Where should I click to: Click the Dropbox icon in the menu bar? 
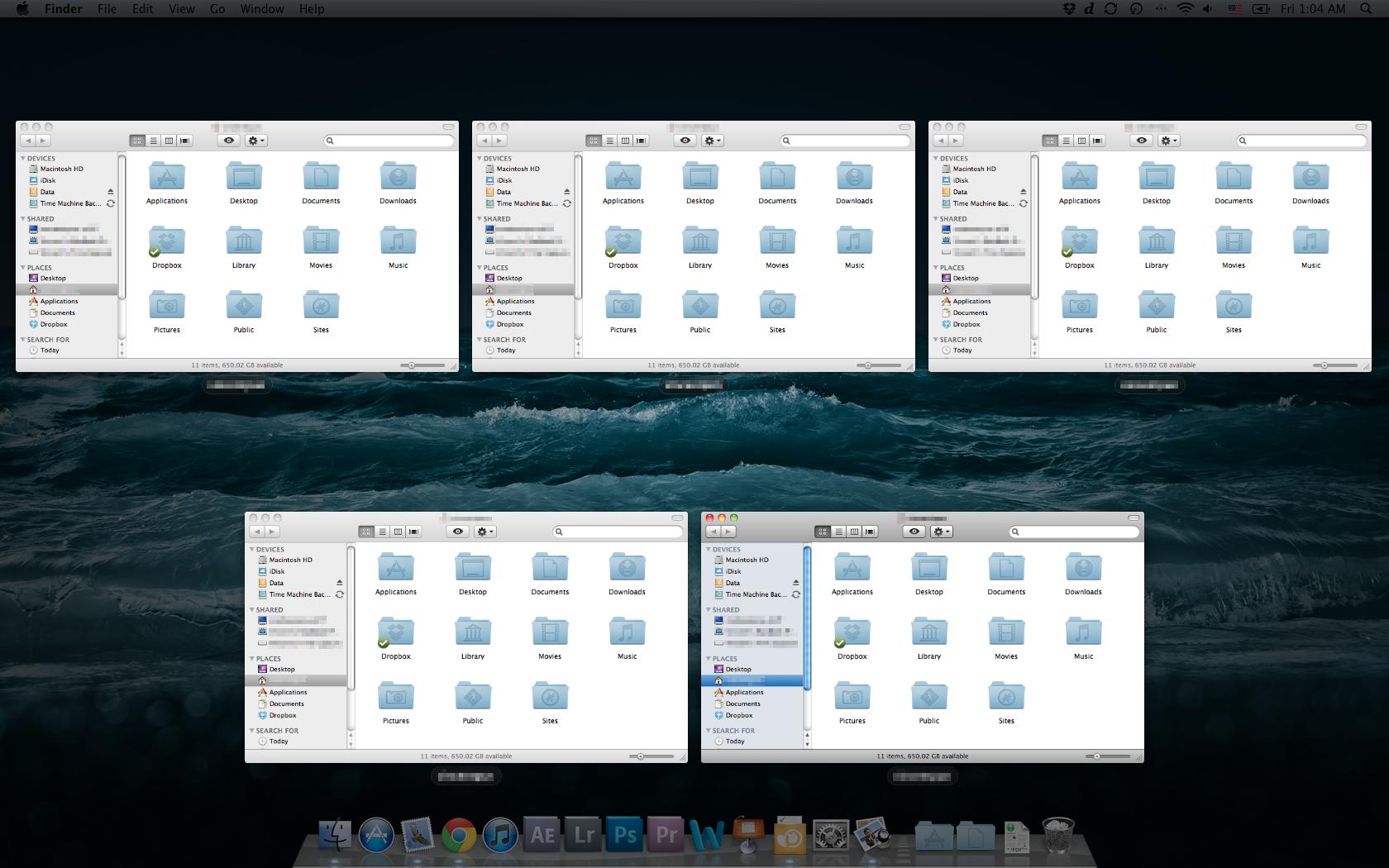[1068, 9]
